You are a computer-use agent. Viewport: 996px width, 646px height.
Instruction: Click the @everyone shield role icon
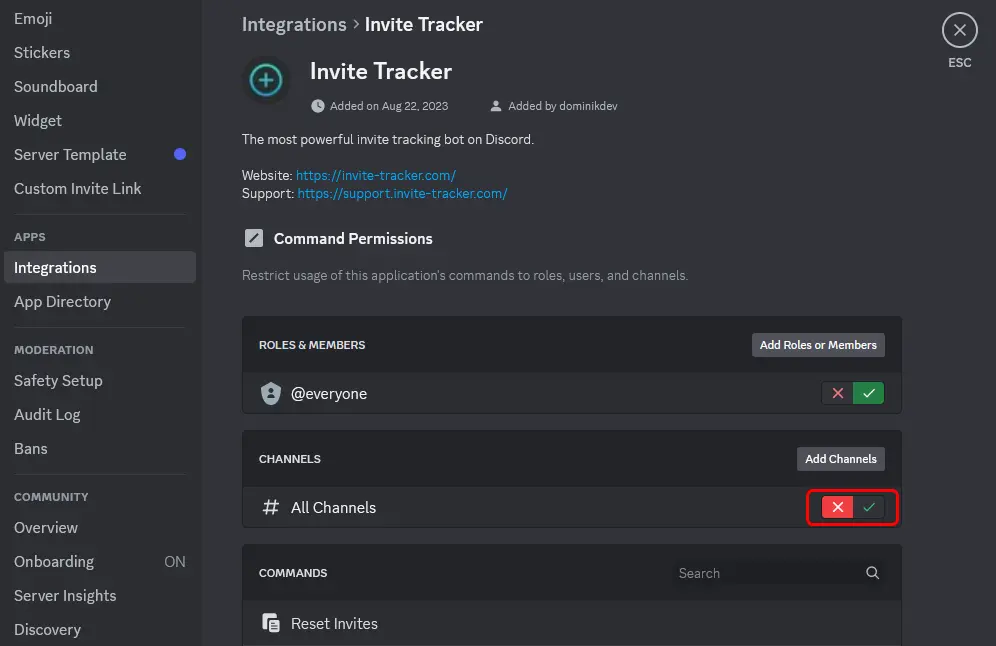(x=271, y=393)
